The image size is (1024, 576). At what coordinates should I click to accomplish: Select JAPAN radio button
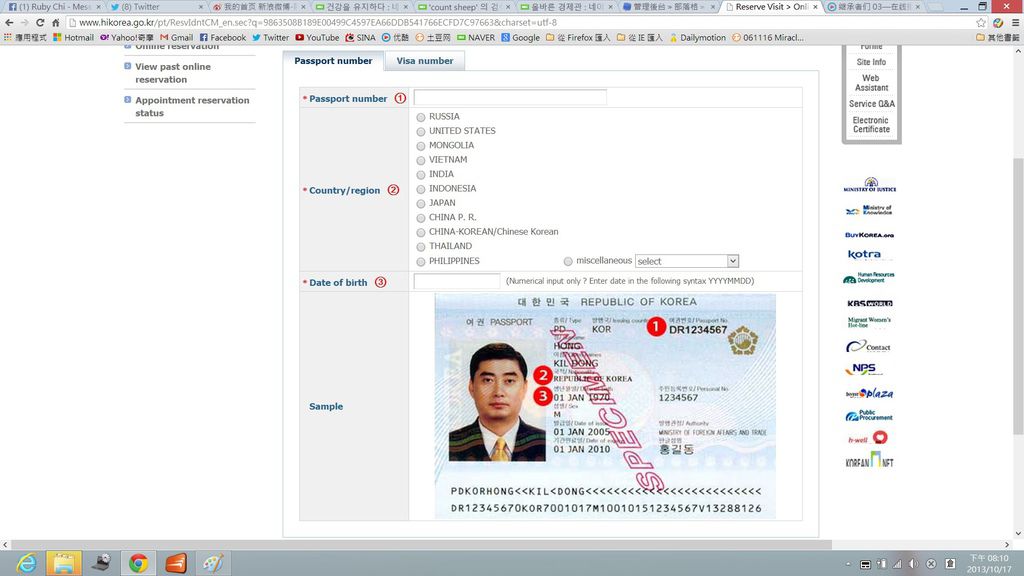click(x=421, y=204)
